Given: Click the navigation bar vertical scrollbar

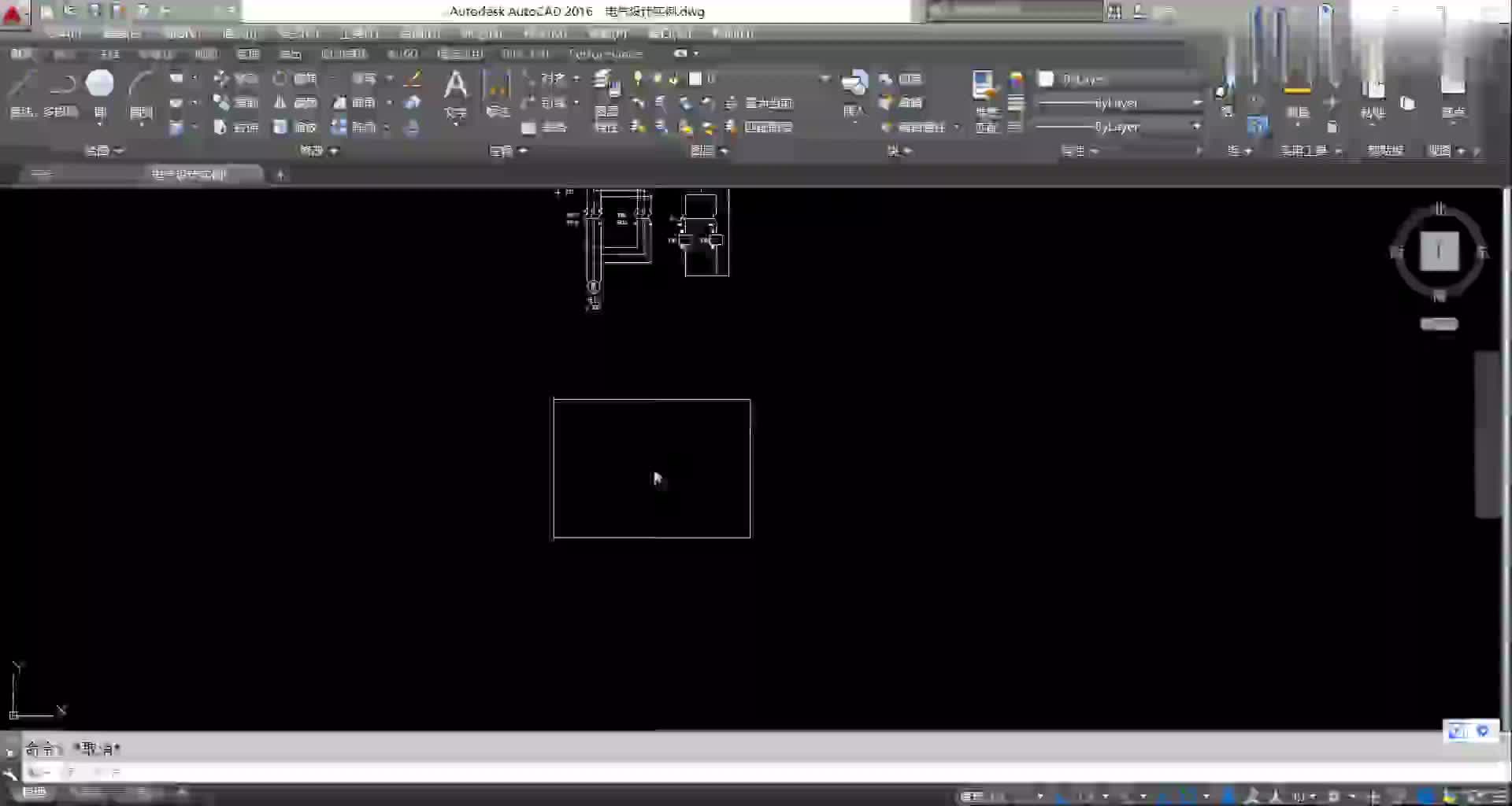Looking at the screenshot, I should [x=1486, y=434].
